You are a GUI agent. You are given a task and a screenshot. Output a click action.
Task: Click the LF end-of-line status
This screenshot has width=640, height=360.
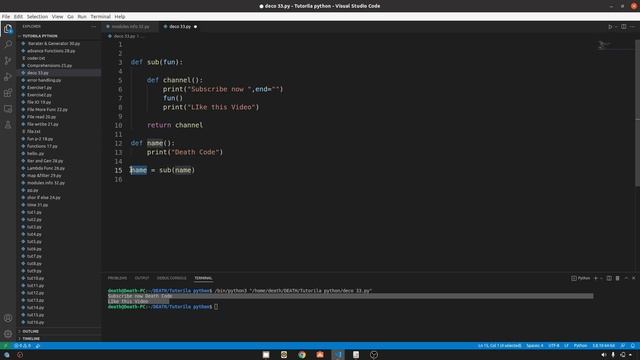pos(567,346)
